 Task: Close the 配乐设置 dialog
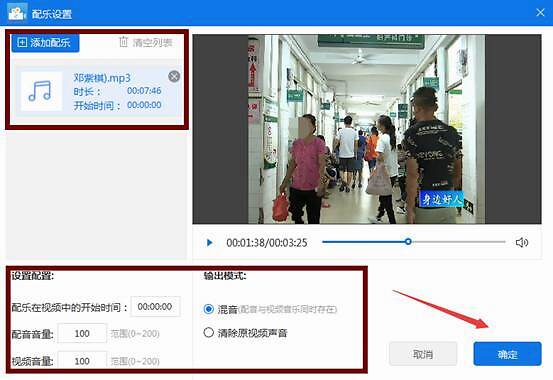[540, 13]
